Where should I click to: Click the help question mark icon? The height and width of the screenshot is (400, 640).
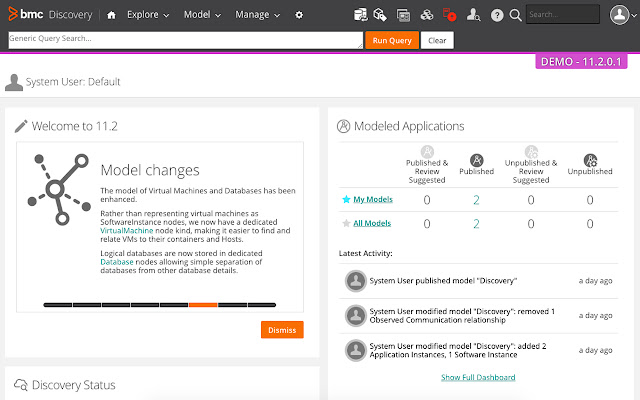496,15
